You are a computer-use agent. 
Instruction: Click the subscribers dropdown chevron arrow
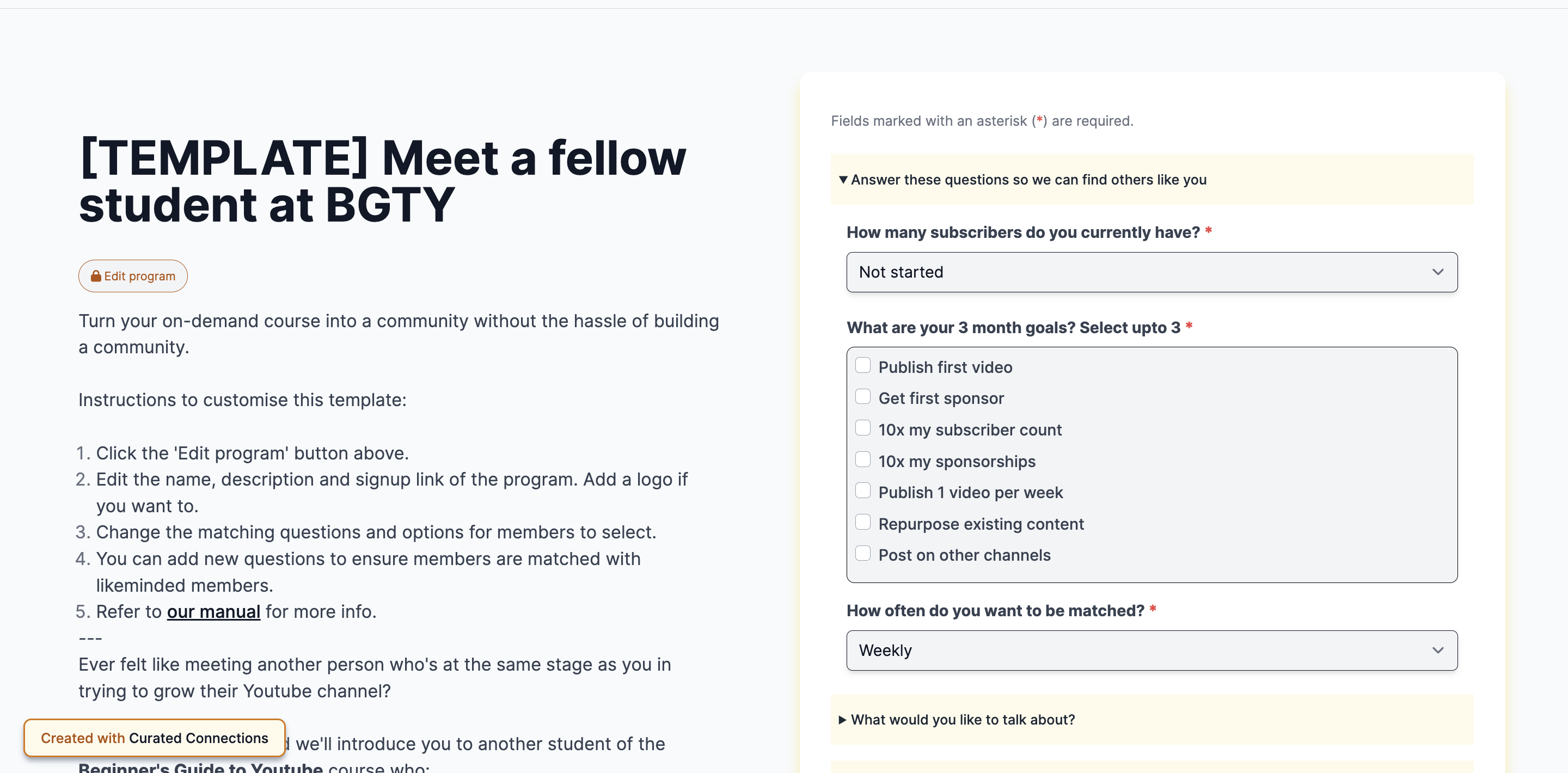tap(1438, 272)
